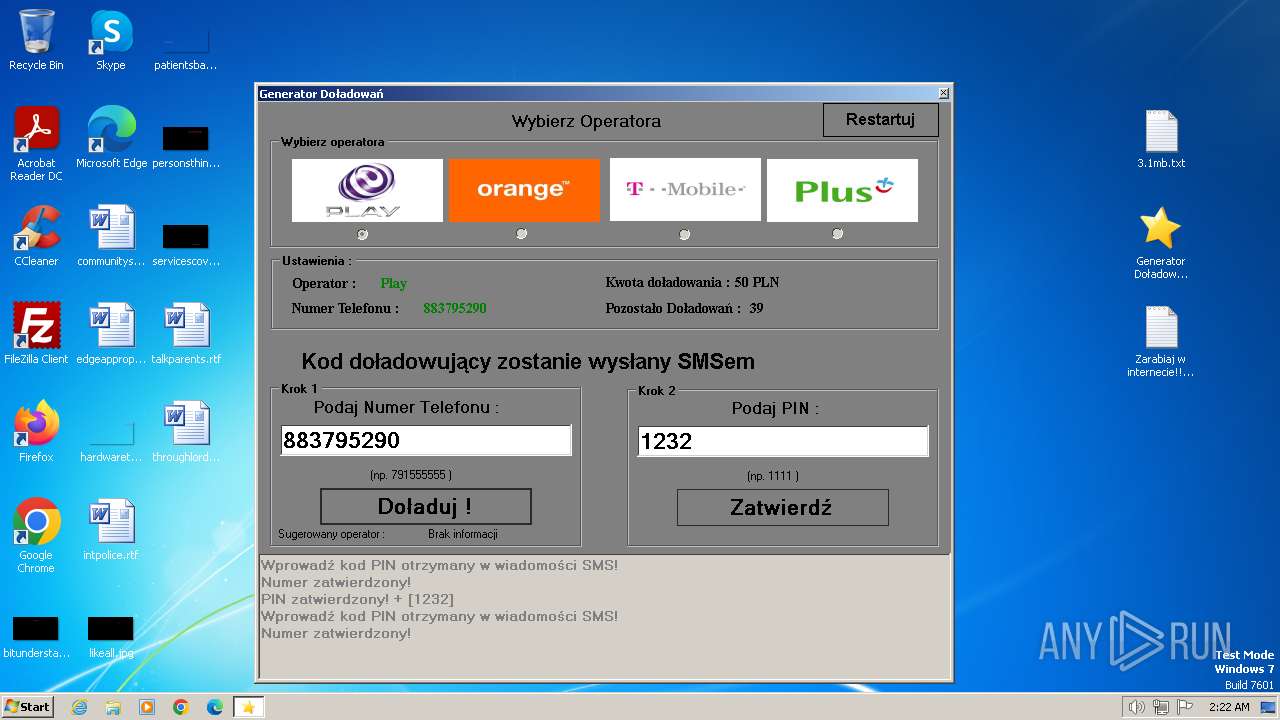Choose the radio button under Orange
1280x720 pixels.
click(x=521, y=234)
